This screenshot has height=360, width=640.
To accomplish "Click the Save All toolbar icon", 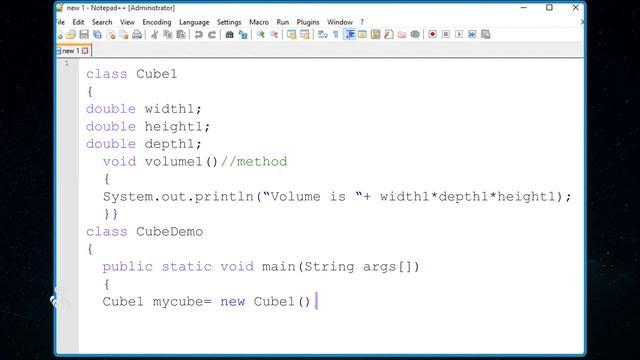I will click(97, 35).
